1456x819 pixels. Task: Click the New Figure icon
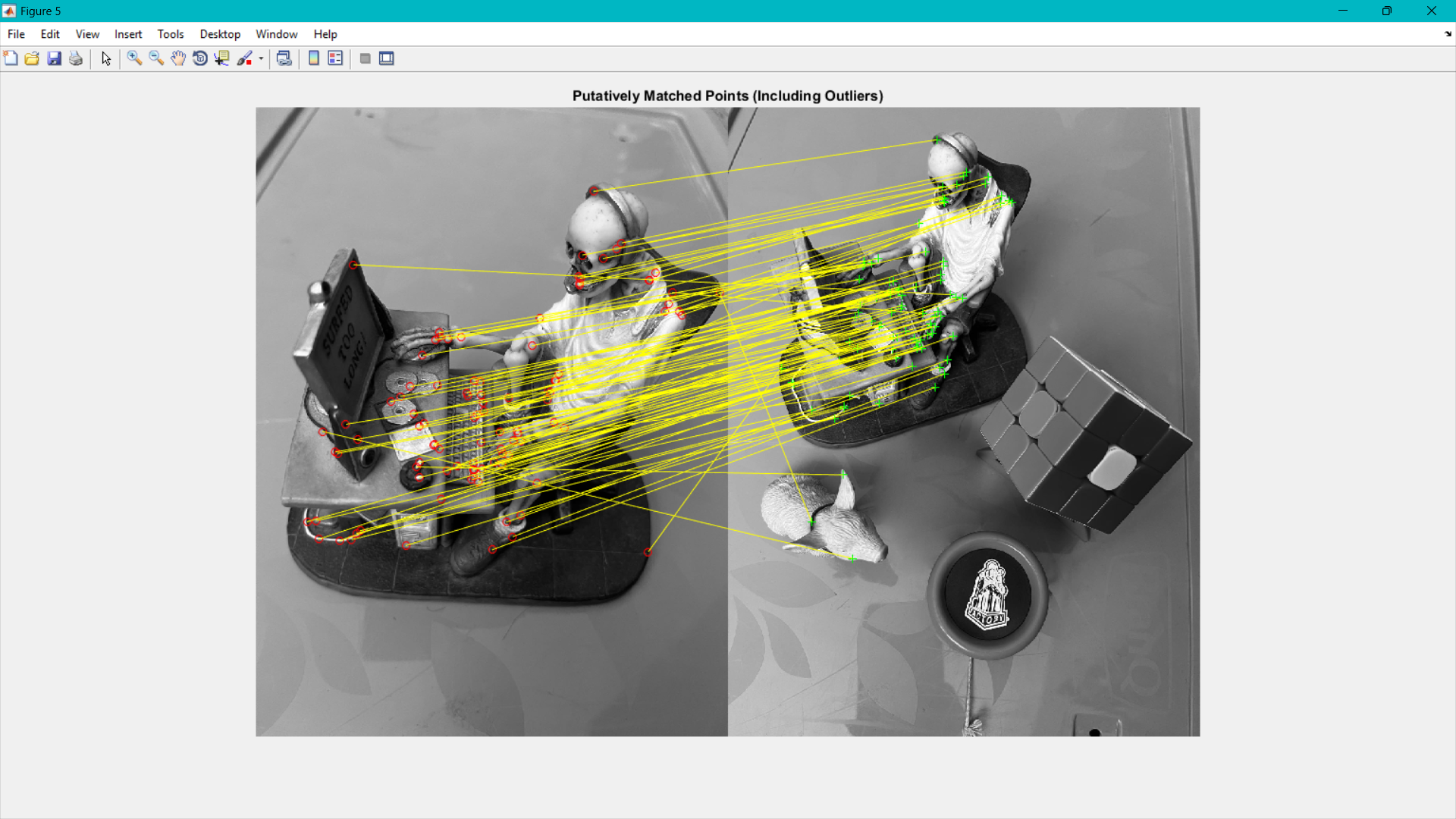(x=11, y=58)
